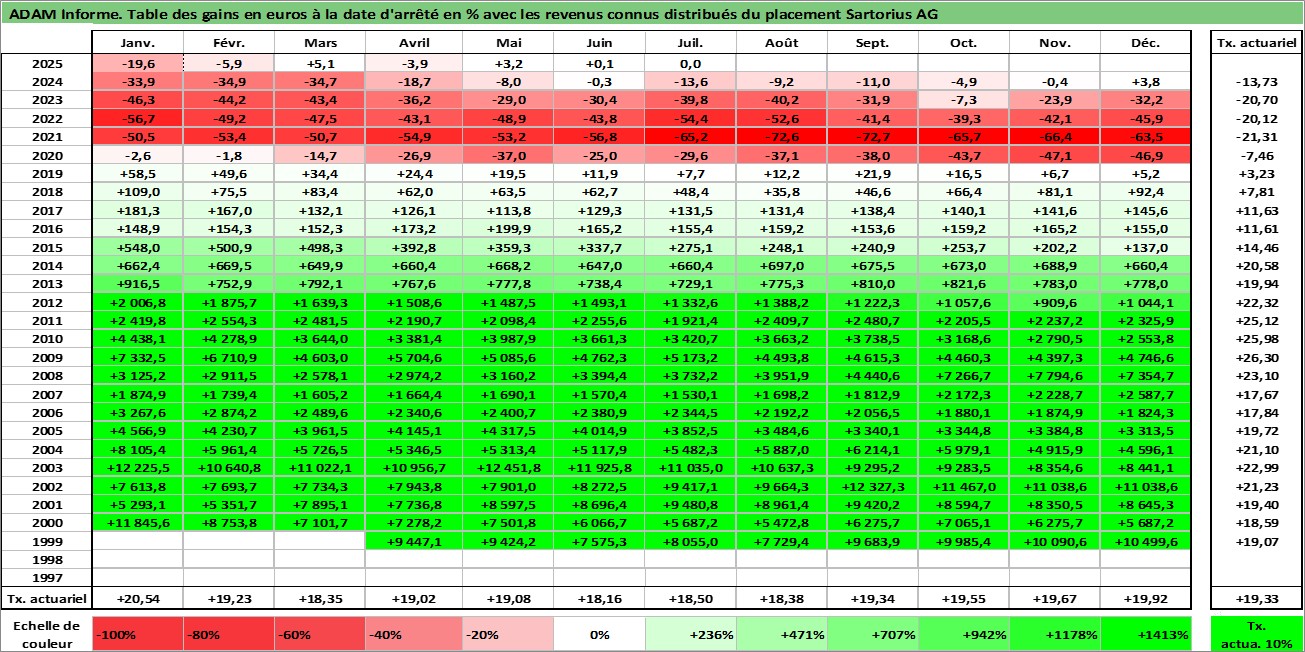Screen dimensions: 1305x652
Task: Select the 2021 year row label
Action: tap(46, 136)
